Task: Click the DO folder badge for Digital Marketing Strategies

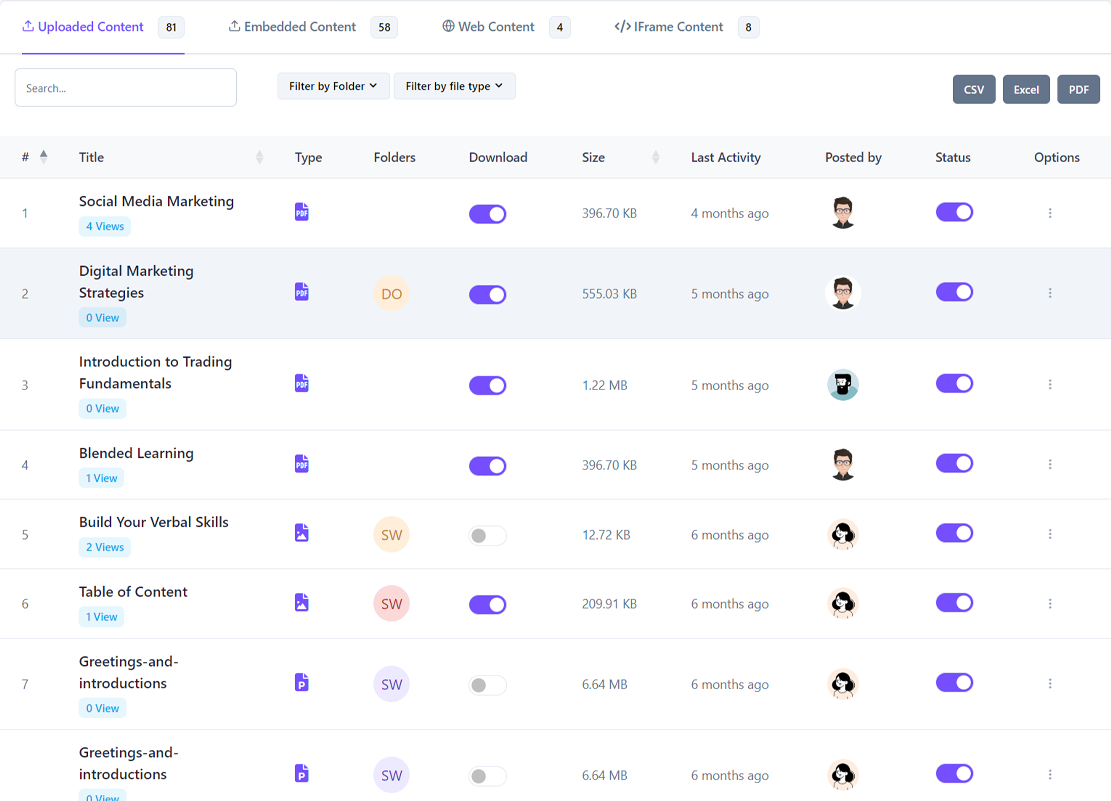Action: [x=391, y=294]
